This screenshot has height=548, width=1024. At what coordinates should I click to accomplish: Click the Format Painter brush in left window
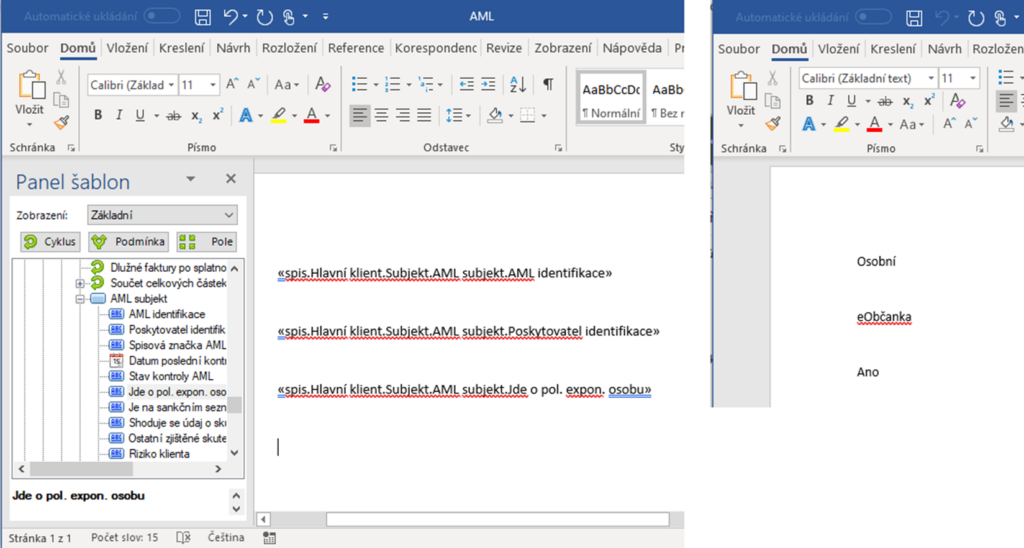61,123
